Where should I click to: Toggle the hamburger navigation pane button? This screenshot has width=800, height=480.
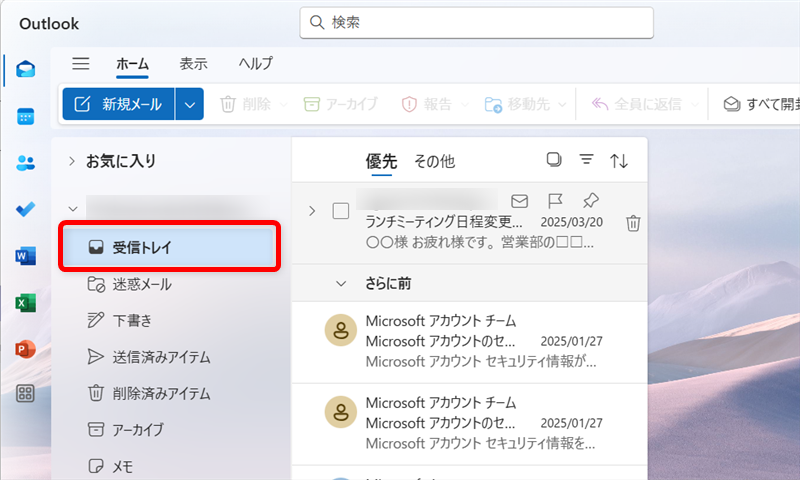(81, 63)
